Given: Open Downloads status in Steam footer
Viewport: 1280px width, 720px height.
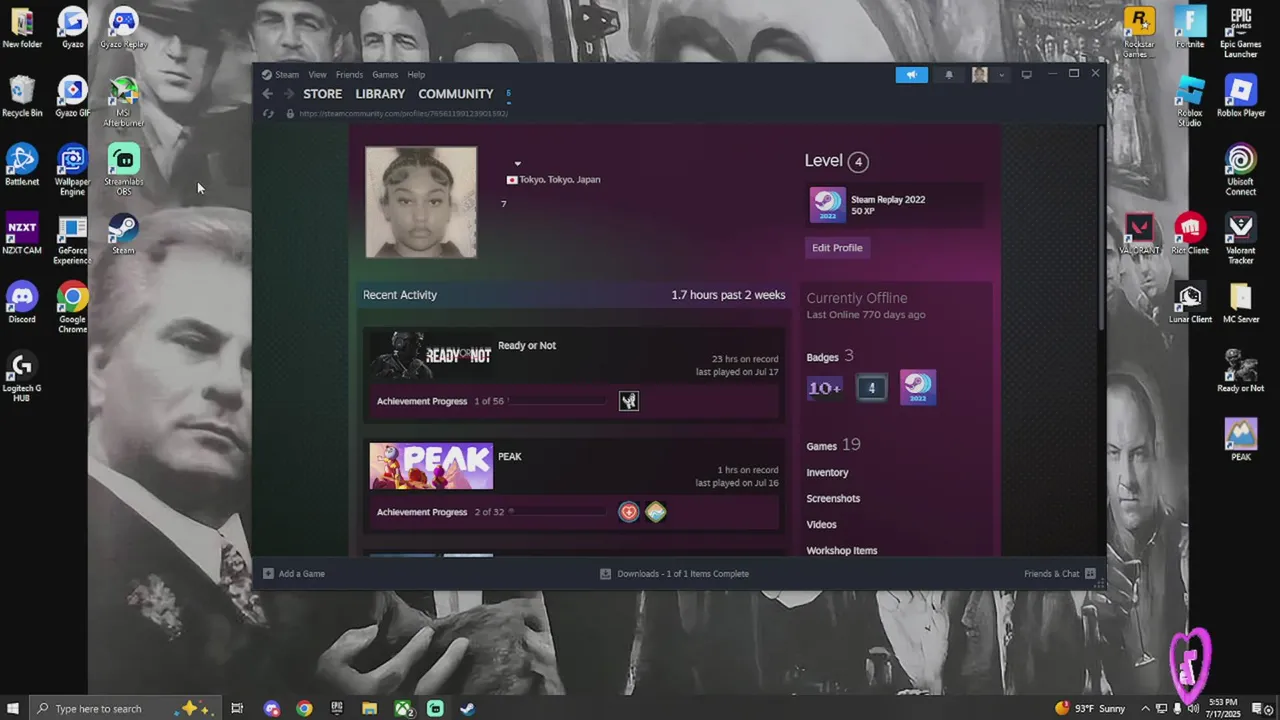Looking at the screenshot, I should pos(674,574).
